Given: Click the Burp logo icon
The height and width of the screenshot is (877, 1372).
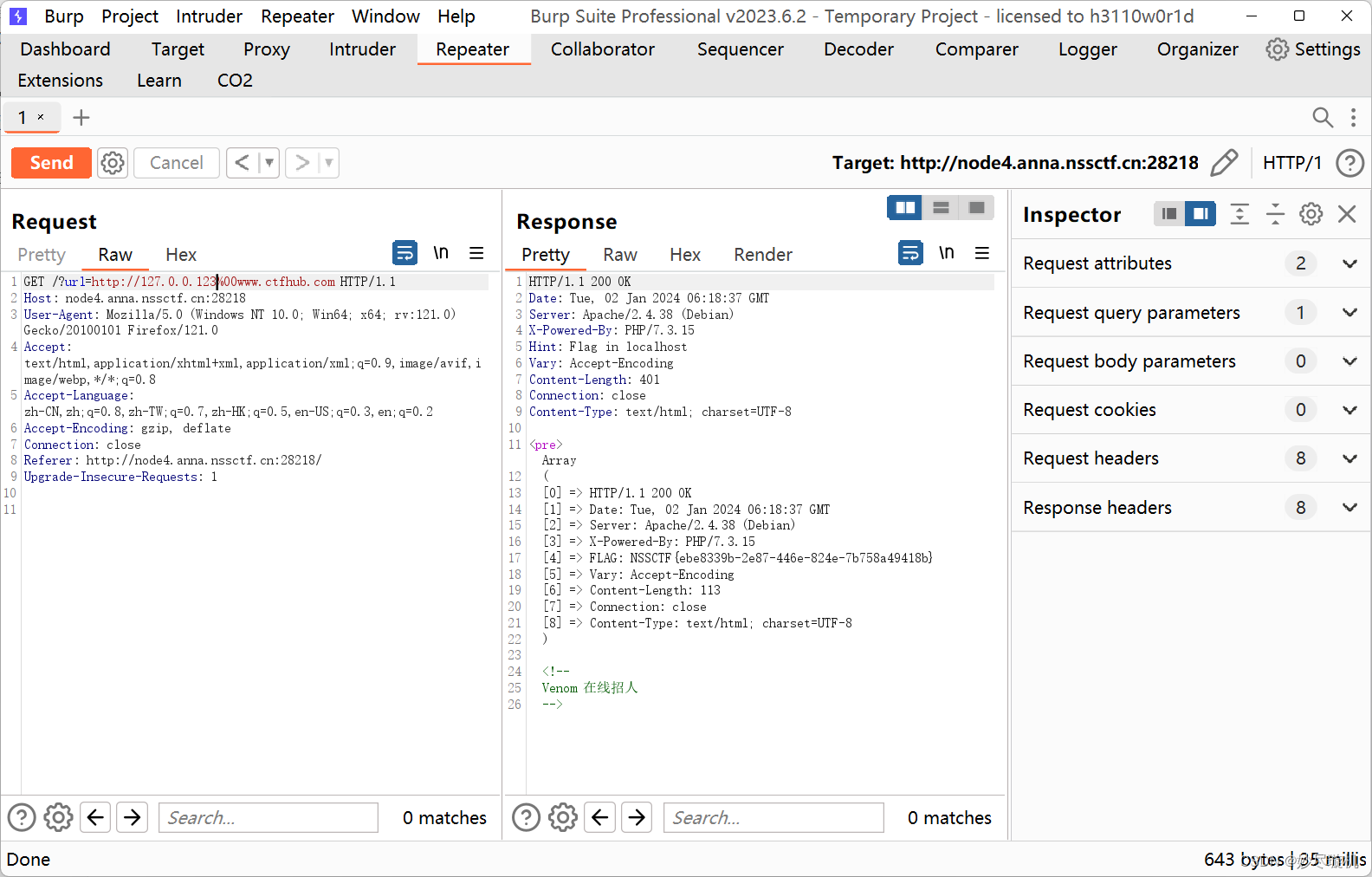Looking at the screenshot, I should tap(18, 16).
